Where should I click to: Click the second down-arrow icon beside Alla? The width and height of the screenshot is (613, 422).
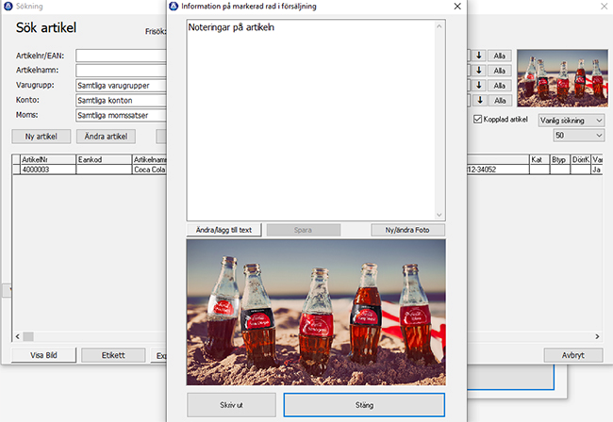pos(479,70)
